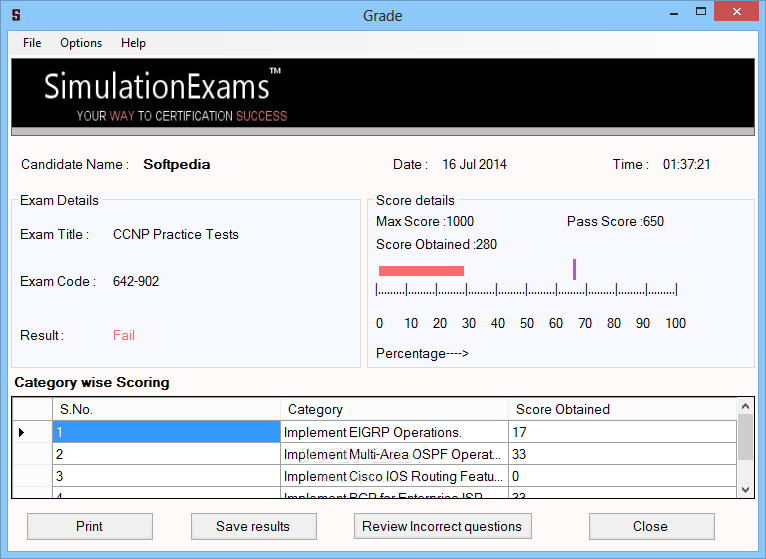
Task: Maximize the Grade window
Action: [701, 12]
